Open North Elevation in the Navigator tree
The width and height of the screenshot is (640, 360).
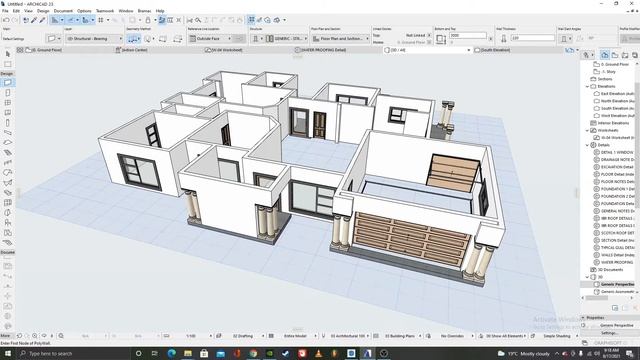click(617, 101)
